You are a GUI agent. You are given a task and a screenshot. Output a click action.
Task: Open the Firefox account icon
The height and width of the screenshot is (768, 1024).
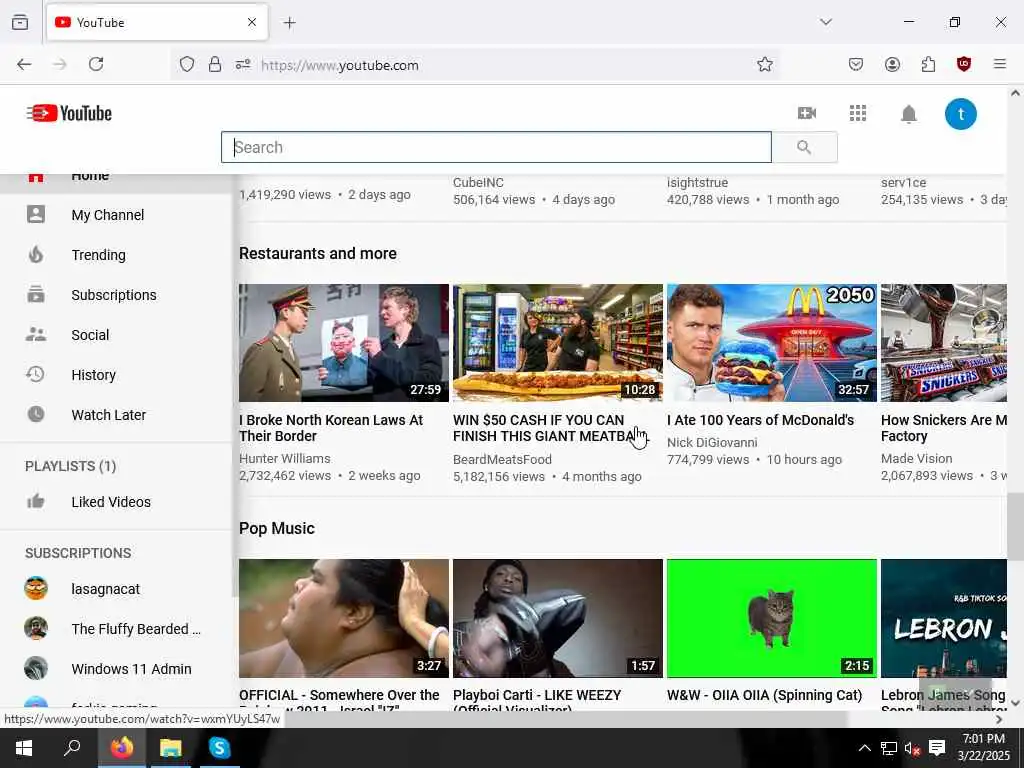[x=892, y=64]
